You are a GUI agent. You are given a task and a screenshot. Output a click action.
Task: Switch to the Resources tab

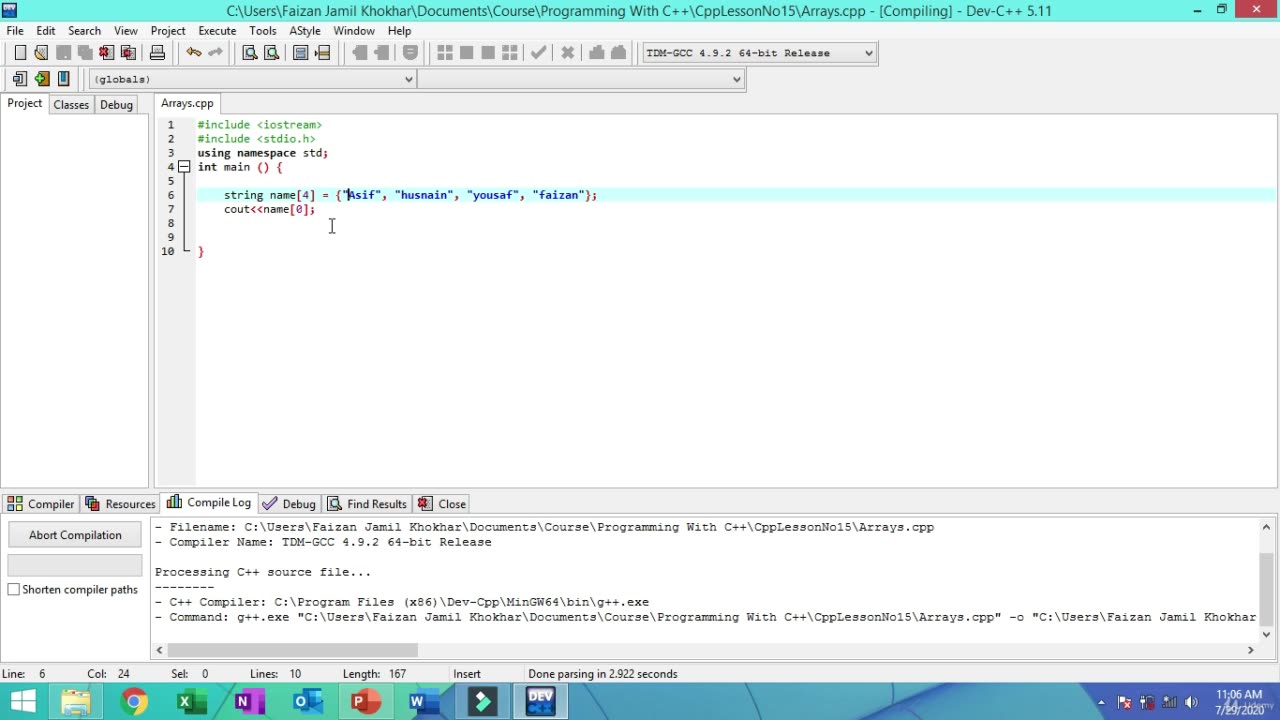point(121,504)
